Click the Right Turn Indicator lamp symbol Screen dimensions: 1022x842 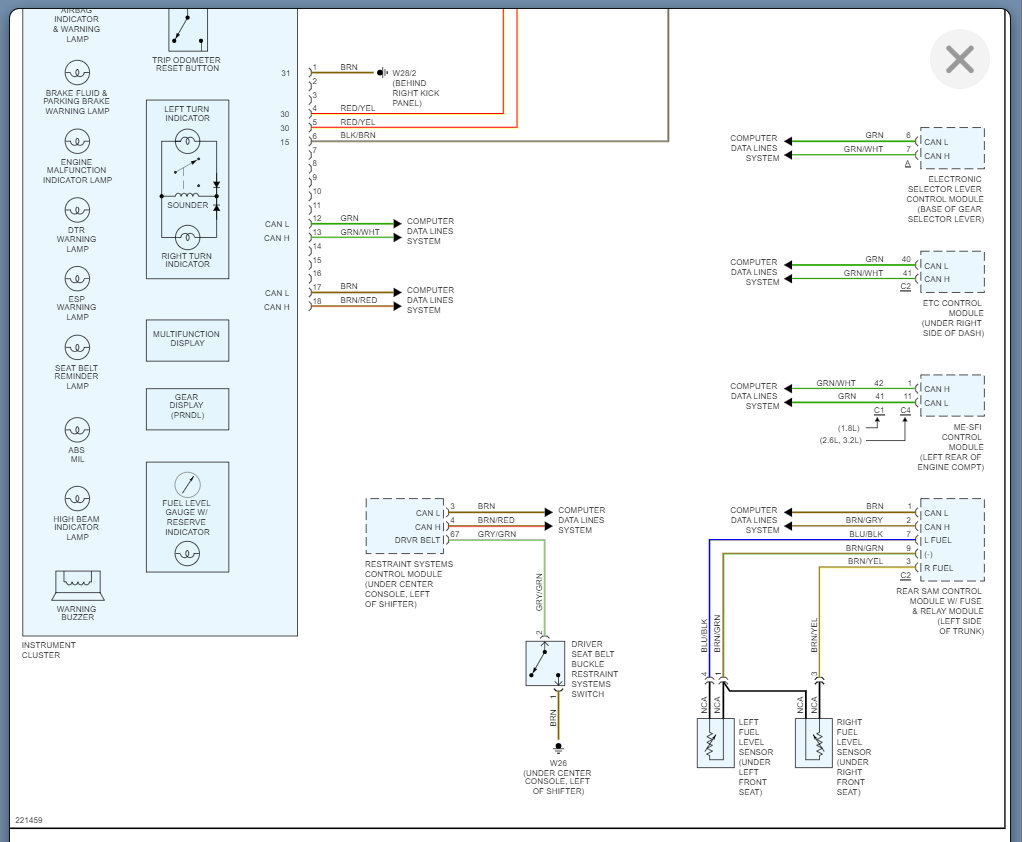pyautogui.click(x=188, y=237)
